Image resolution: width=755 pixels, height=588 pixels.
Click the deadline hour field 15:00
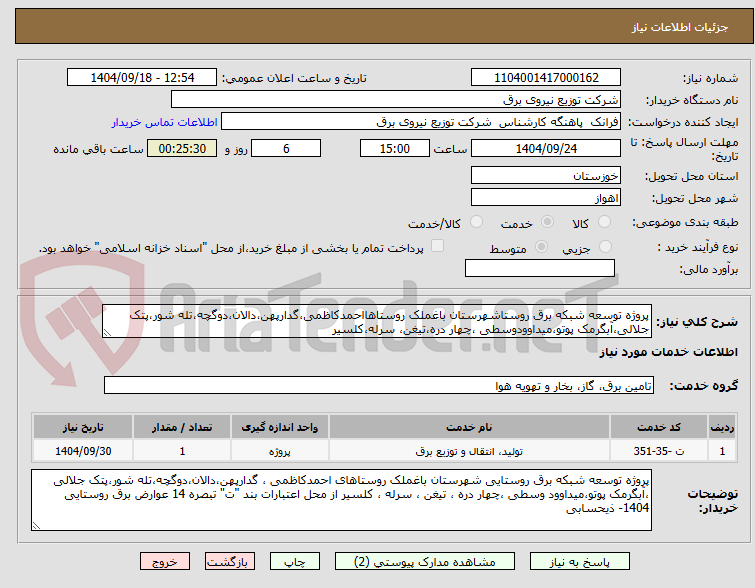coord(395,148)
